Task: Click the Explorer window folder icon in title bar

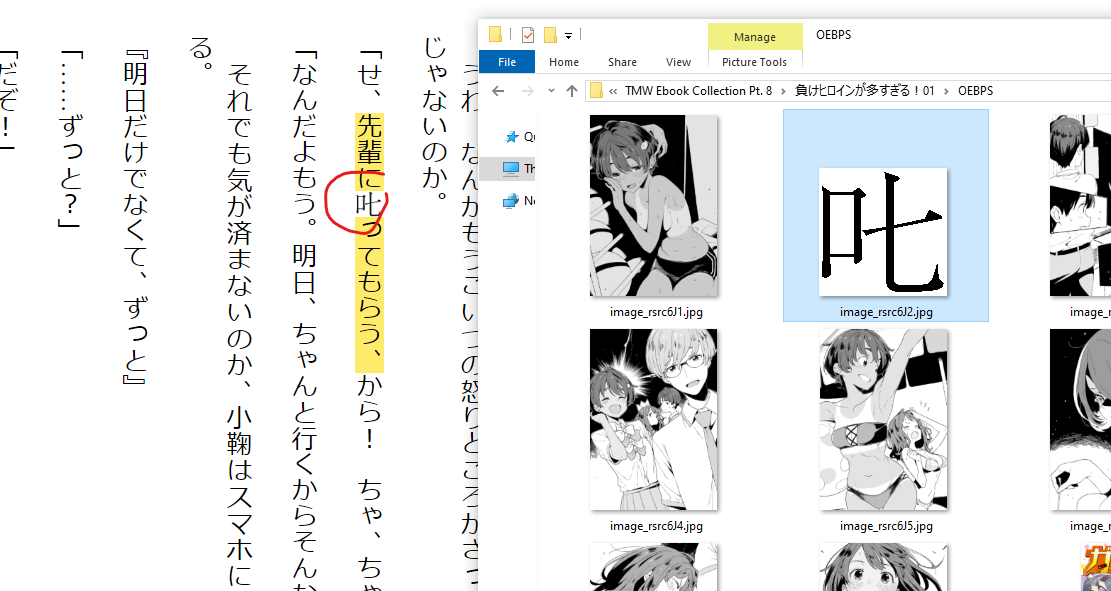Action: coord(495,35)
